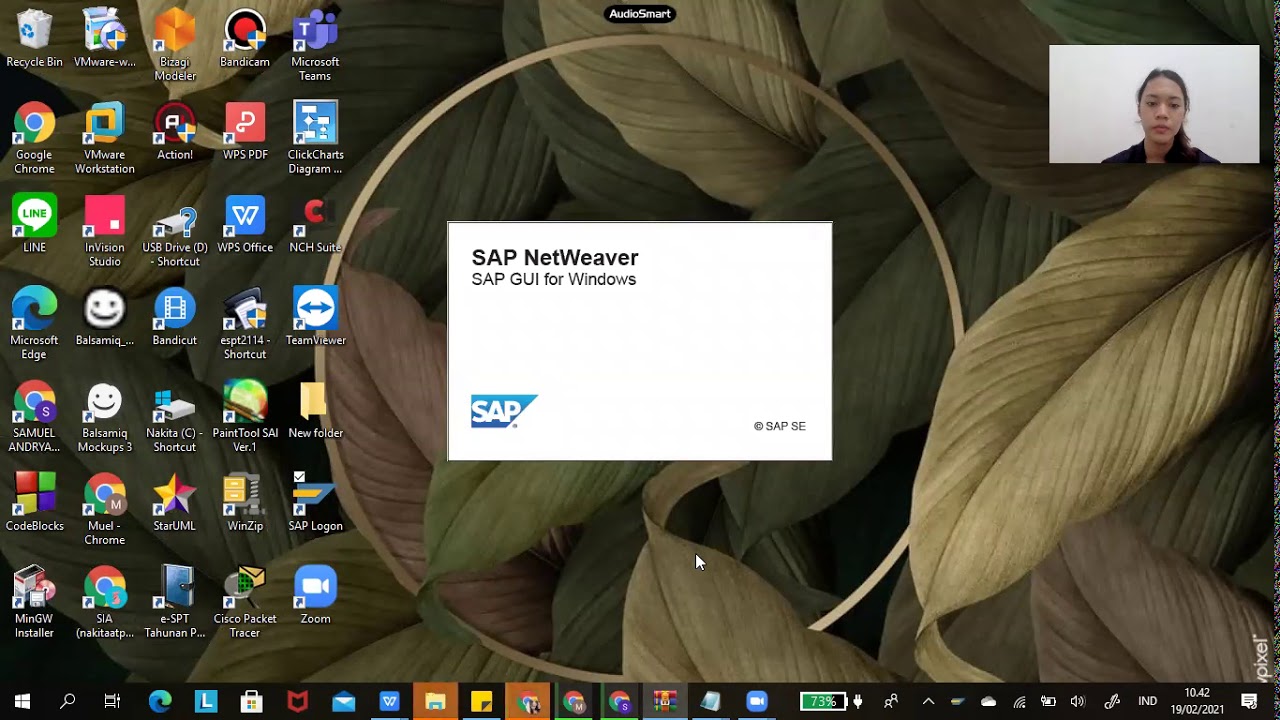Open the WPS Office desktop icon
This screenshot has width=1280, height=720.
[245, 225]
